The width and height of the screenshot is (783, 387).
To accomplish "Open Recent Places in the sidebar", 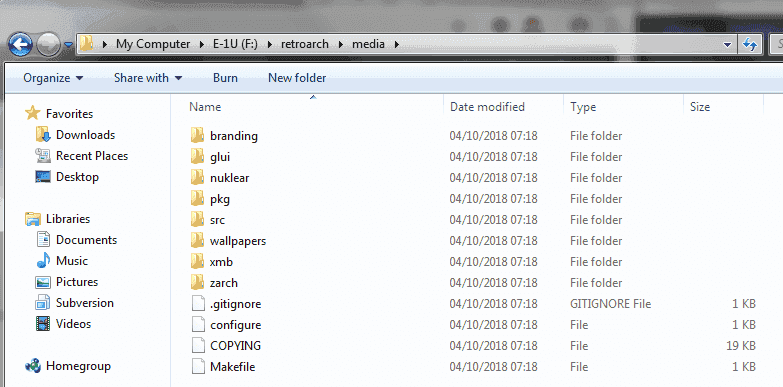I will pos(92,156).
